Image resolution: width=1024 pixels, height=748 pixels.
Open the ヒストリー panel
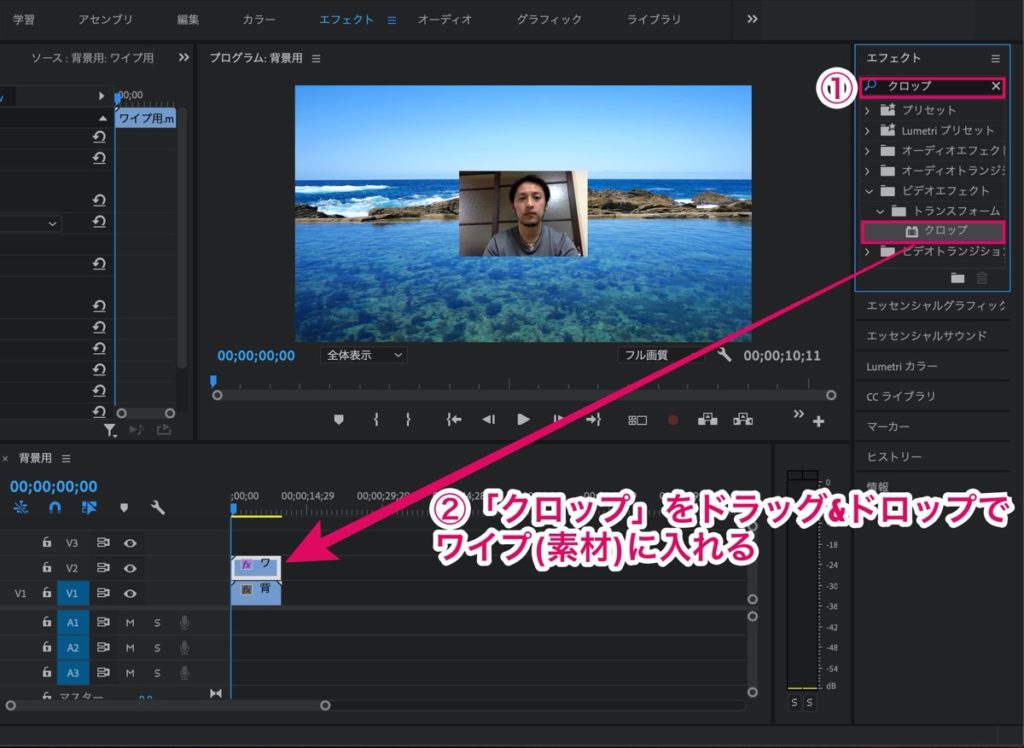(x=893, y=457)
